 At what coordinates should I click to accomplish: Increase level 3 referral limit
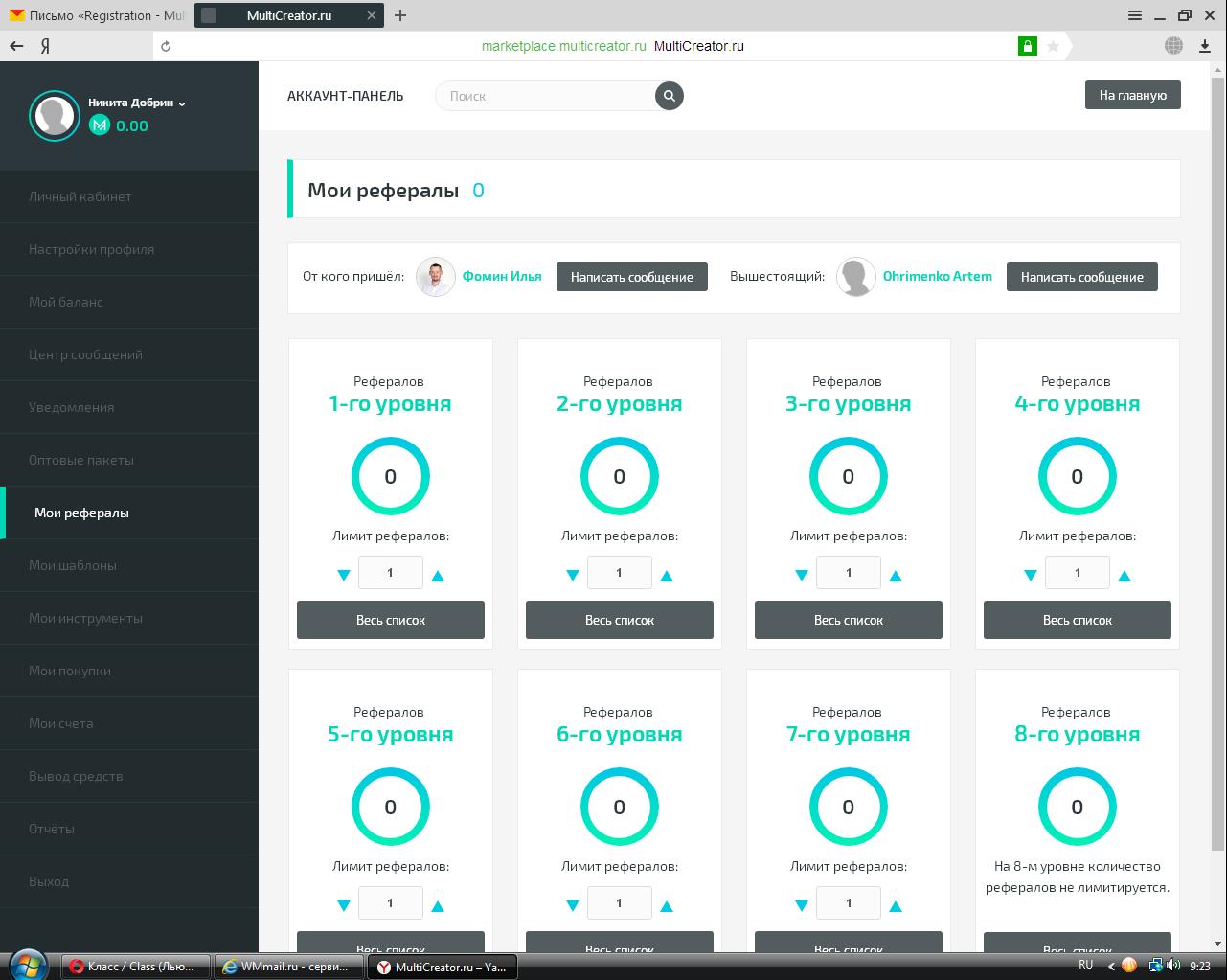coord(896,576)
